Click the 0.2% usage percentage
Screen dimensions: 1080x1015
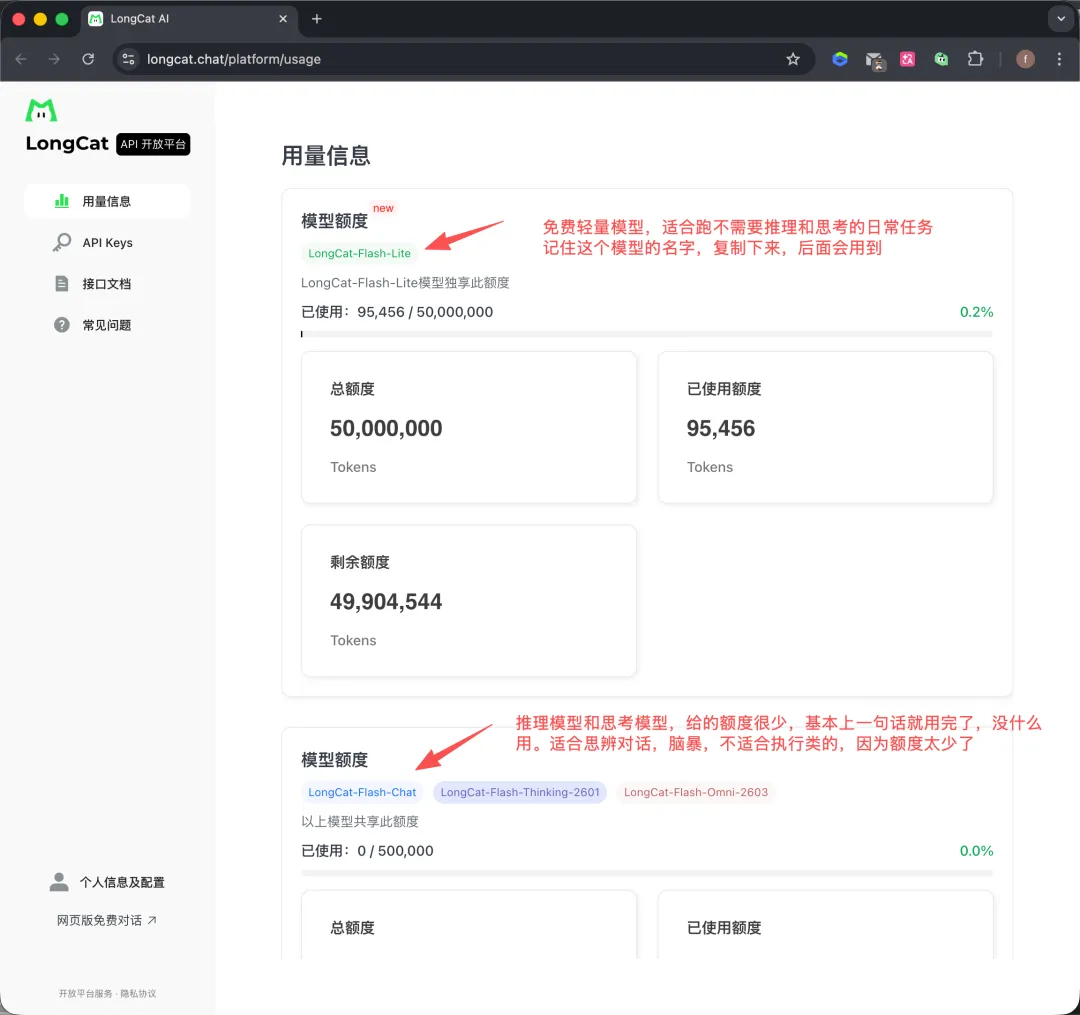click(976, 312)
